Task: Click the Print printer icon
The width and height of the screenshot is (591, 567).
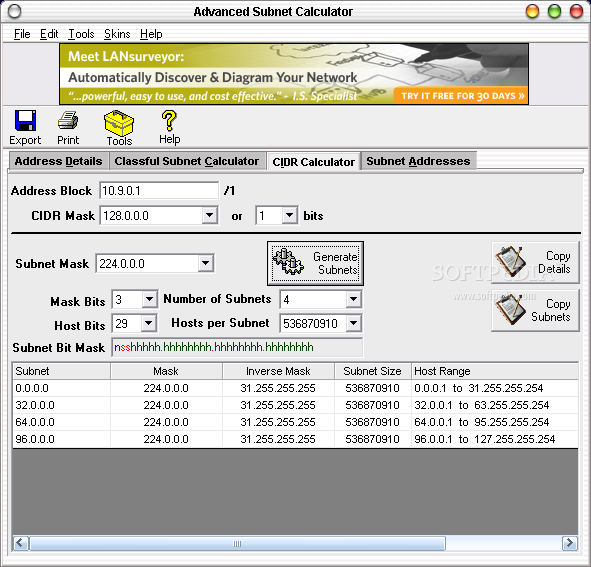Action: [x=68, y=120]
